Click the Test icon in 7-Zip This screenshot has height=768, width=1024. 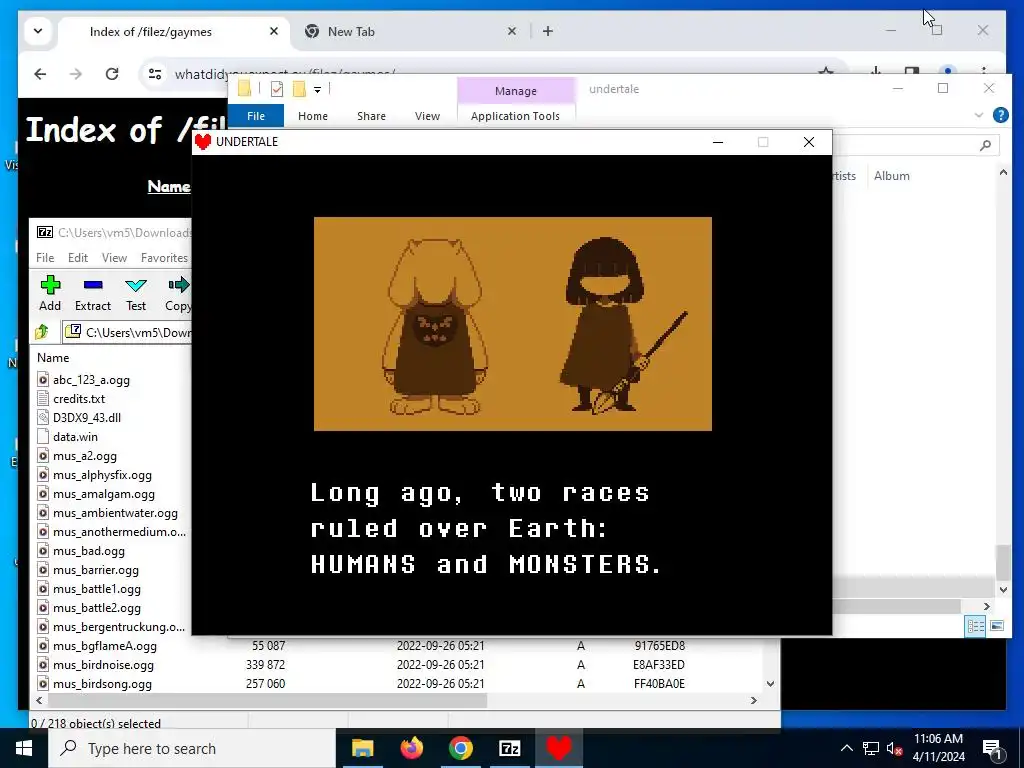coord(136,285)
